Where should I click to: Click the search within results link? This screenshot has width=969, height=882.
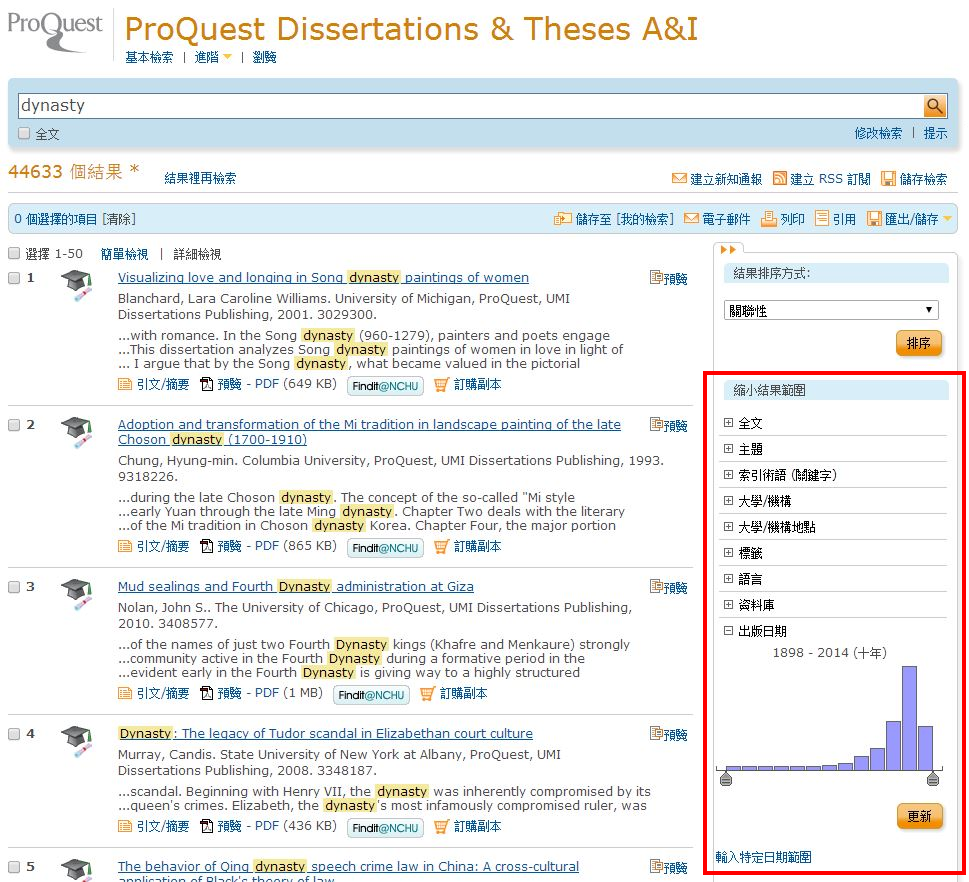[x=200, y=179]
